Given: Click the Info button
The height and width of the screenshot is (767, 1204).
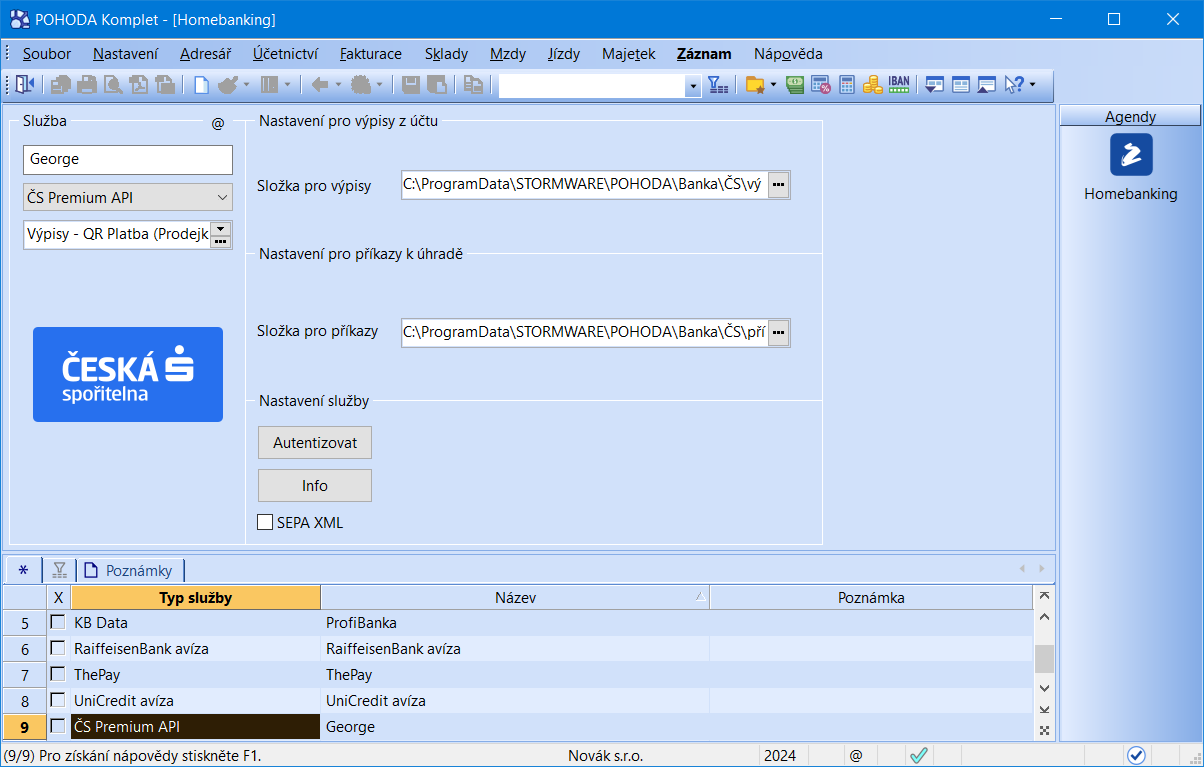Looking at the screenshot, I should [x=315, y=486].
